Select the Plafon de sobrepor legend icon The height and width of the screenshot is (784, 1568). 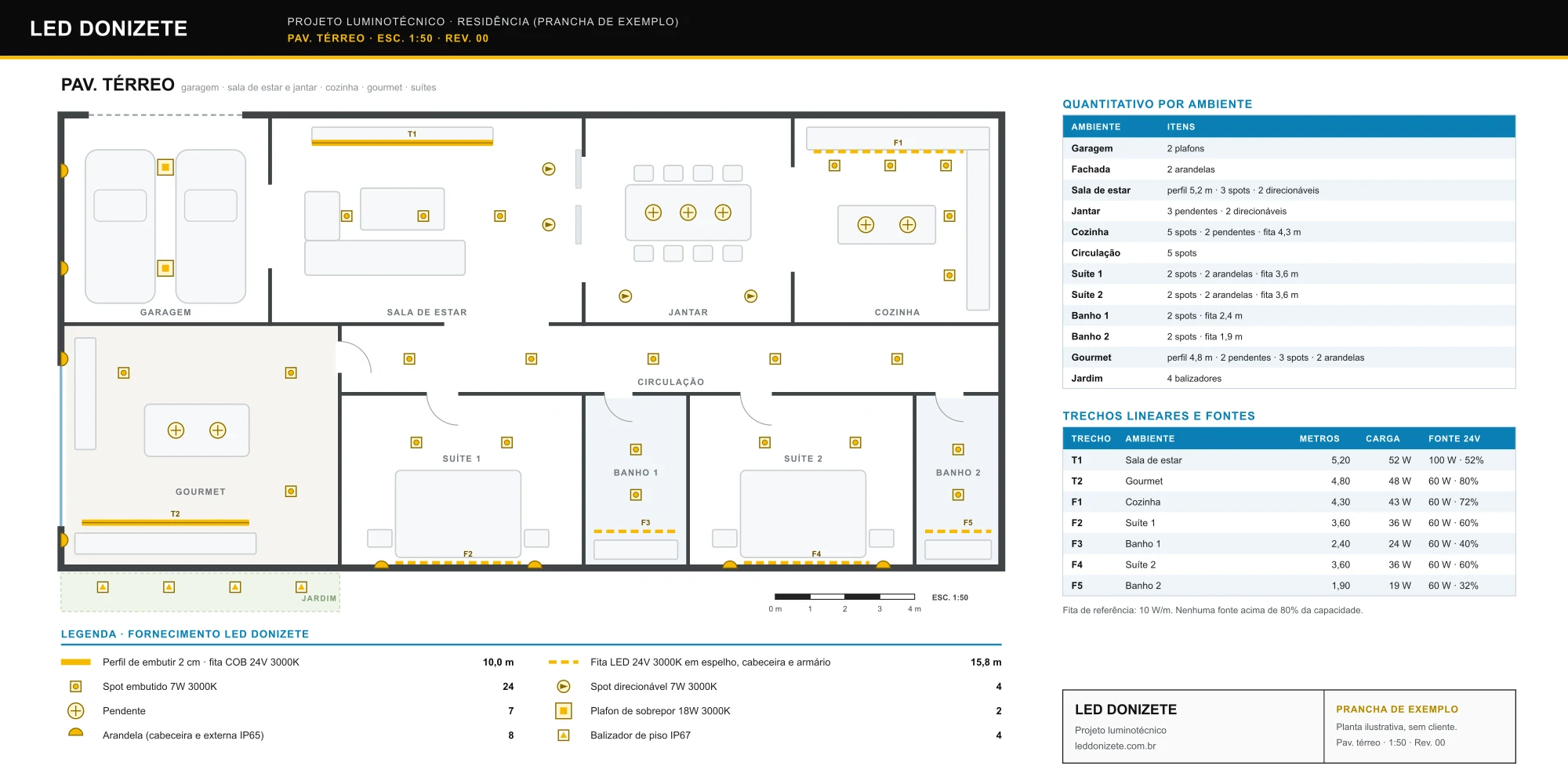(564, 711)
